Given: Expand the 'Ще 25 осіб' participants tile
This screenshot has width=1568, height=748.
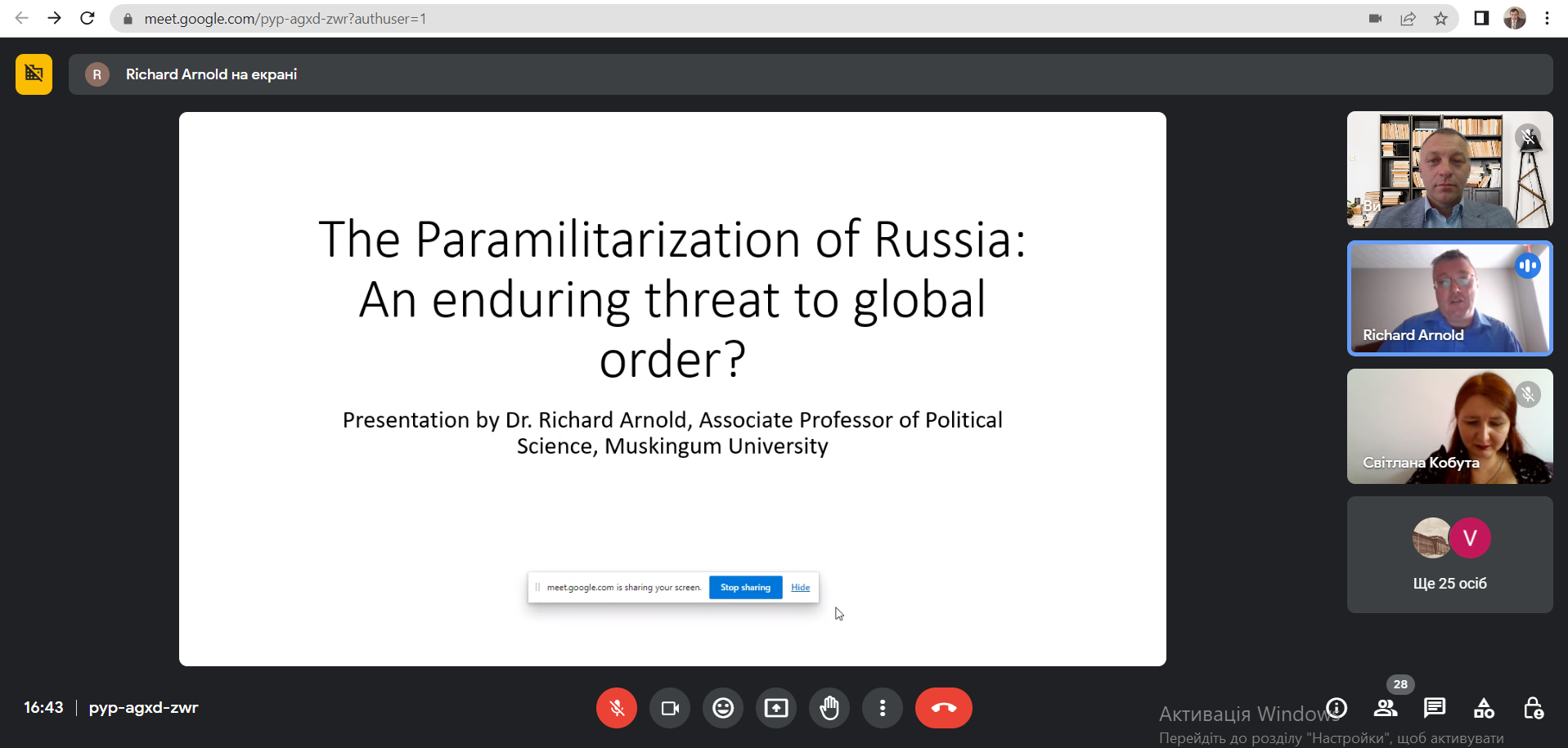Looking at the screenshot, I should pyautogui.click(x=1449, y=555).
